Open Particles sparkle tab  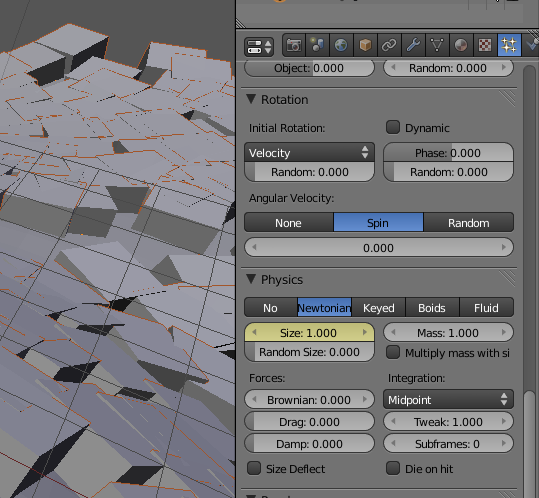click(509, 45)
